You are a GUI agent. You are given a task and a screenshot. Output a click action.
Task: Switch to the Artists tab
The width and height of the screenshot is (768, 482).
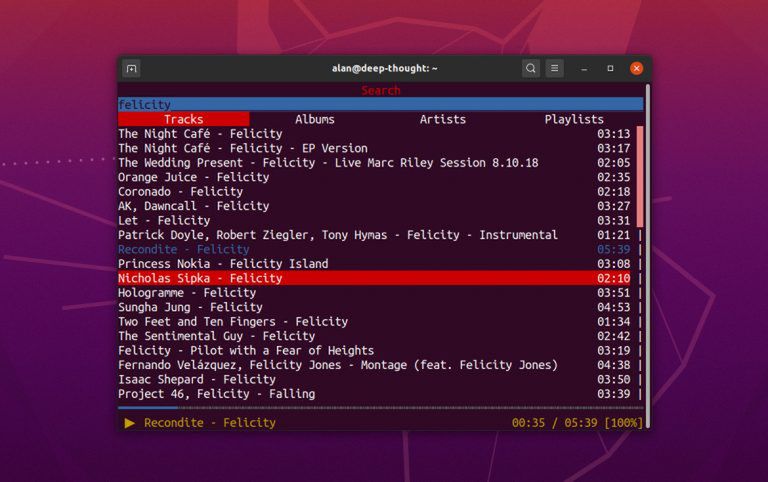[x=442, y=119]
